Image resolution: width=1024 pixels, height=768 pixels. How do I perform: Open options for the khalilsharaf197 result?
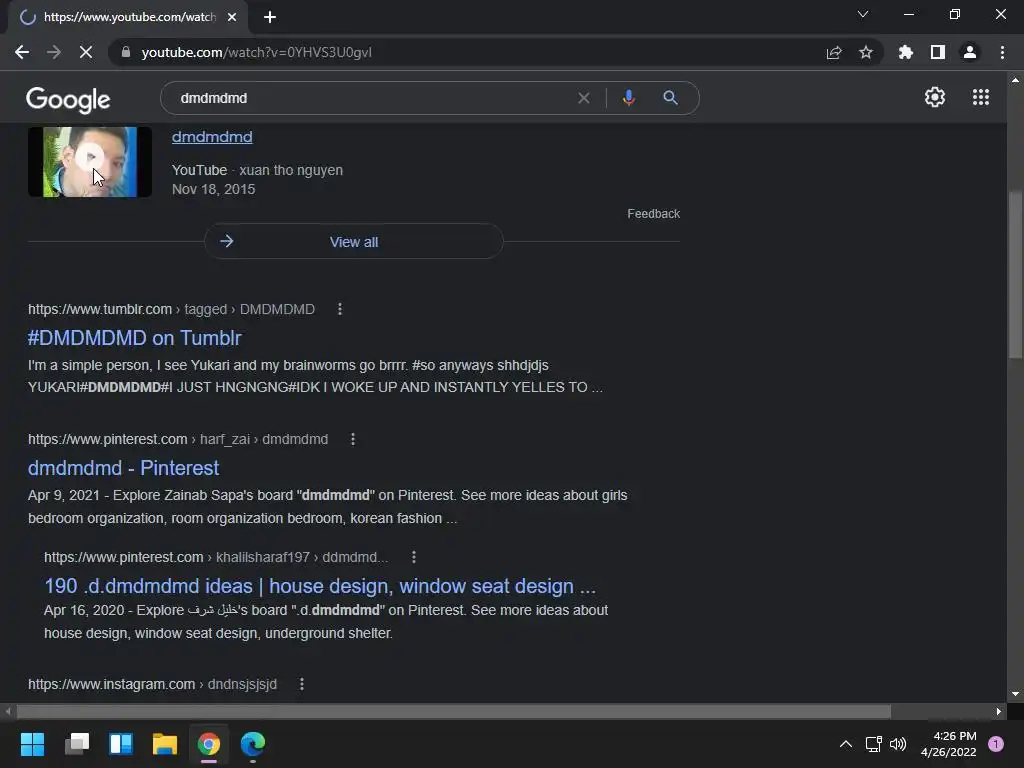[413, 557]
